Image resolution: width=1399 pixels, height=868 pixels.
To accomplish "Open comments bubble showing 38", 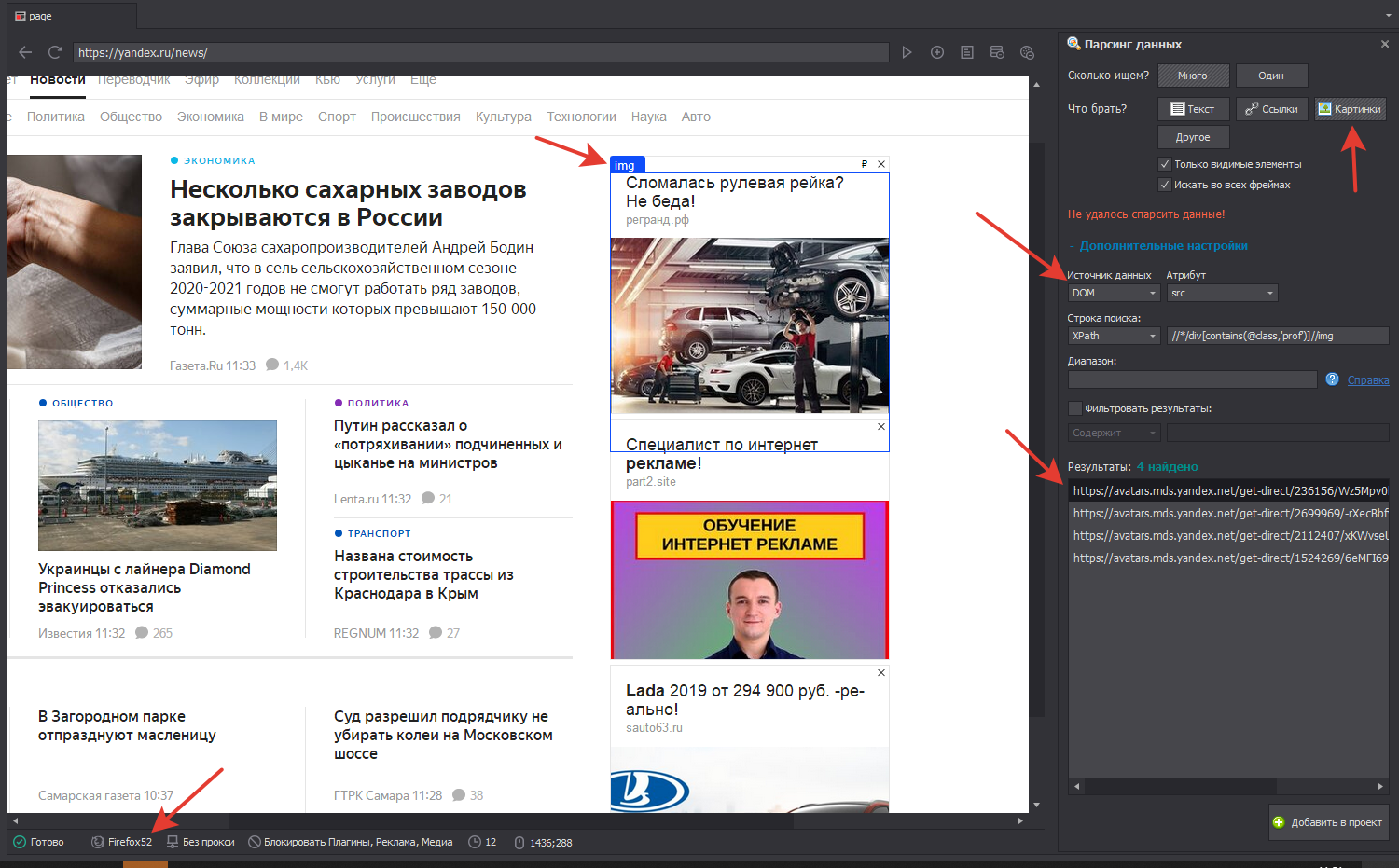I will coord(467,795).
